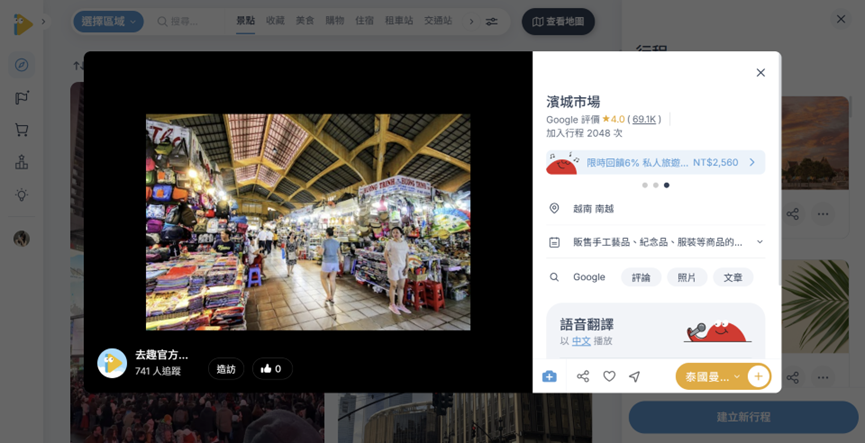Image resolution: width=865 pixels, height=443 pixels.
Task: Click the market photo in the viewer
Action: 308,222
